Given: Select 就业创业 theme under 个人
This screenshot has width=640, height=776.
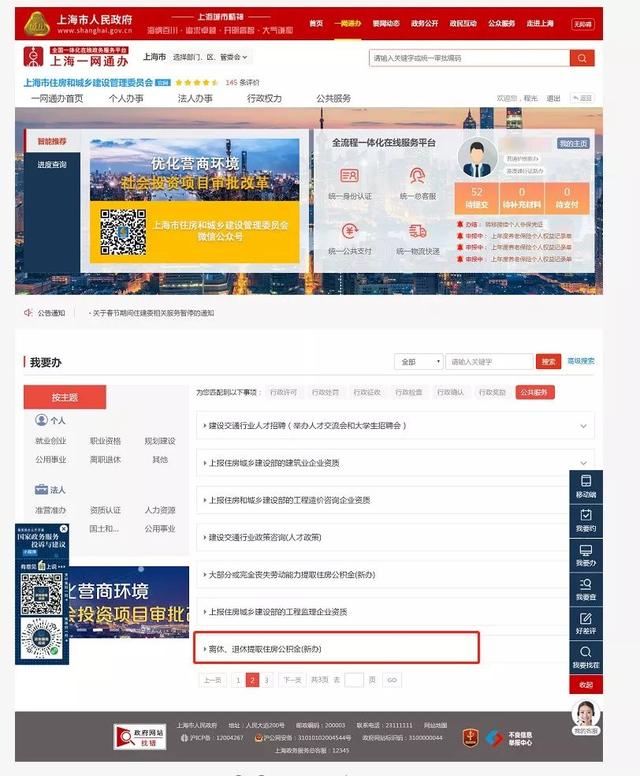Looking at the screenshot, I should point(50,441).
